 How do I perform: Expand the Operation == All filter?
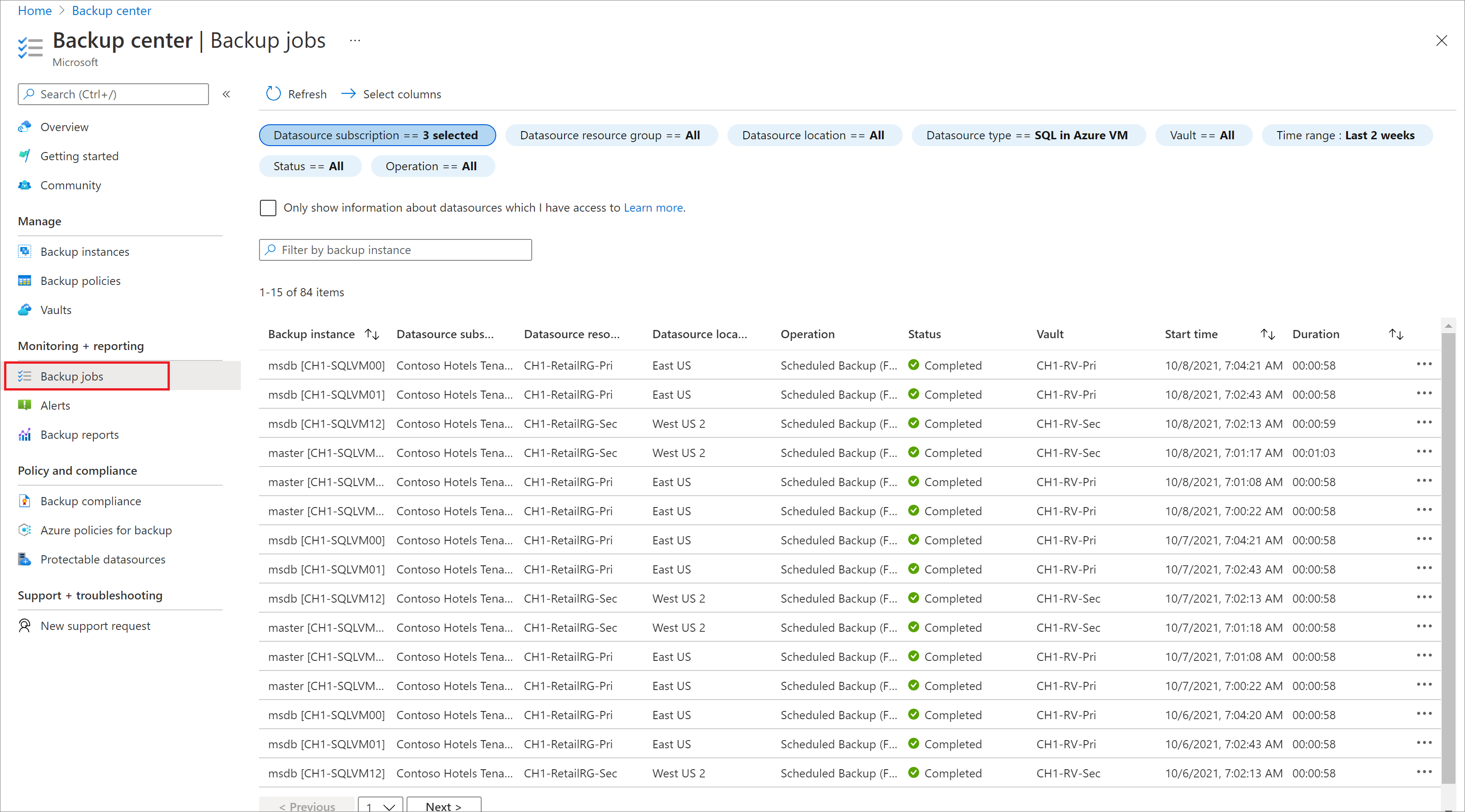(431, 166)
